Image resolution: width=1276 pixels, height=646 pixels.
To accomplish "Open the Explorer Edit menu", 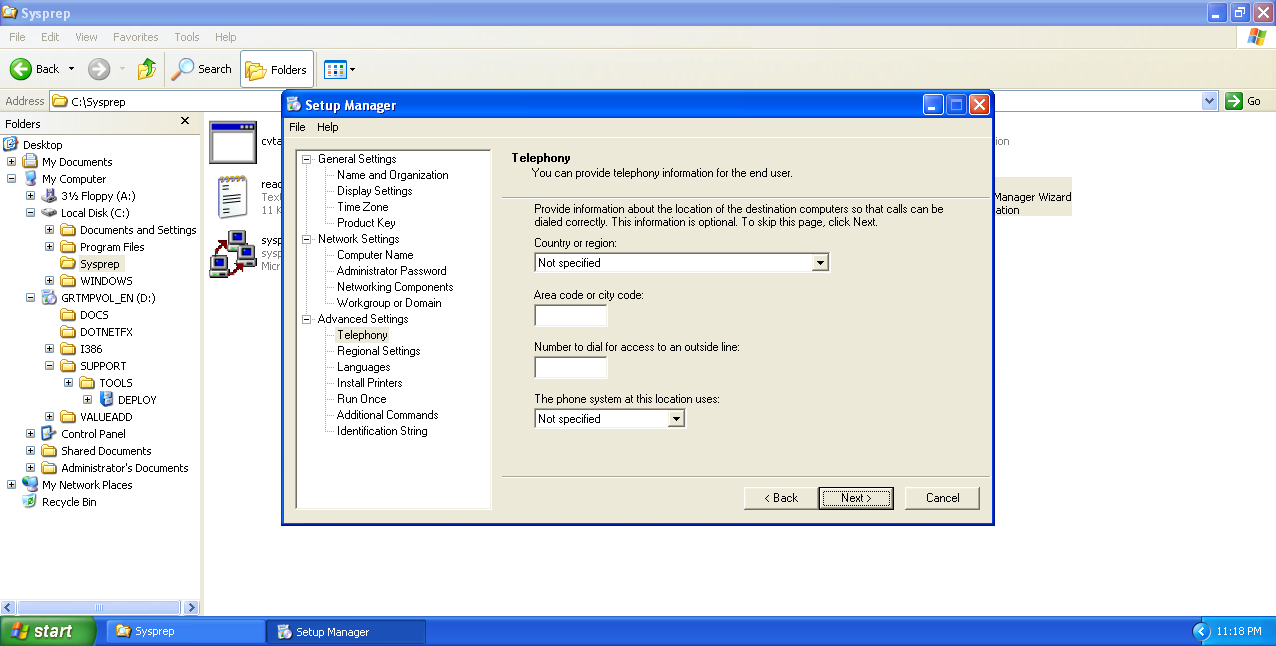I will coord(50,37).
